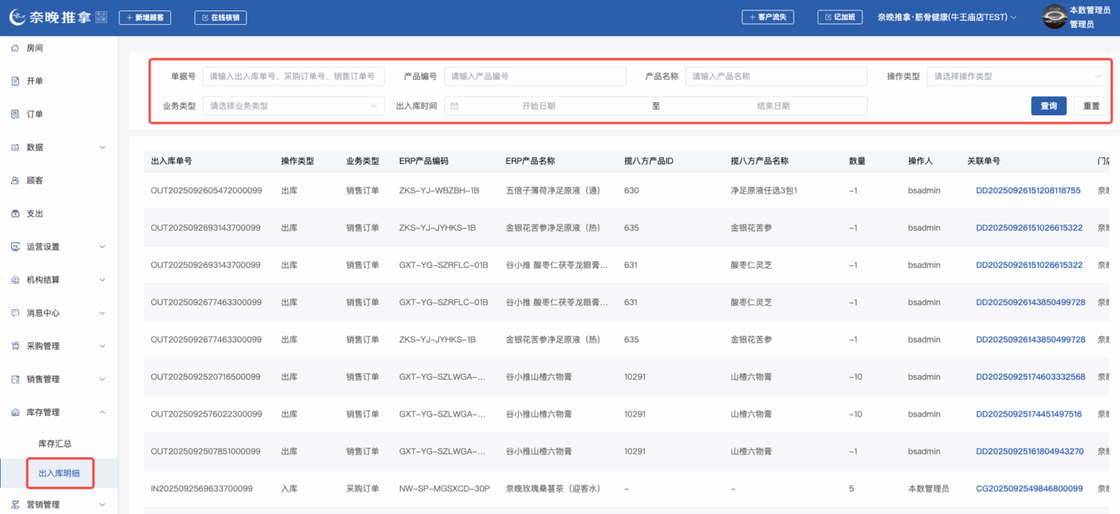Expand the 数据 menu chevron
This screenshot has width=1120, height=514.
[x=102, y=148]
